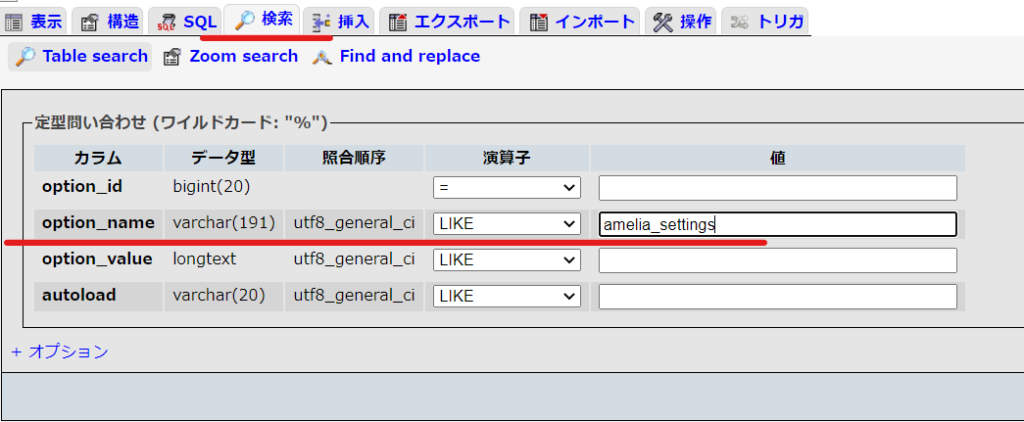Click the 操作 operations tools icon
Screen dimensions: 1024x422
[x=663, y=23]
